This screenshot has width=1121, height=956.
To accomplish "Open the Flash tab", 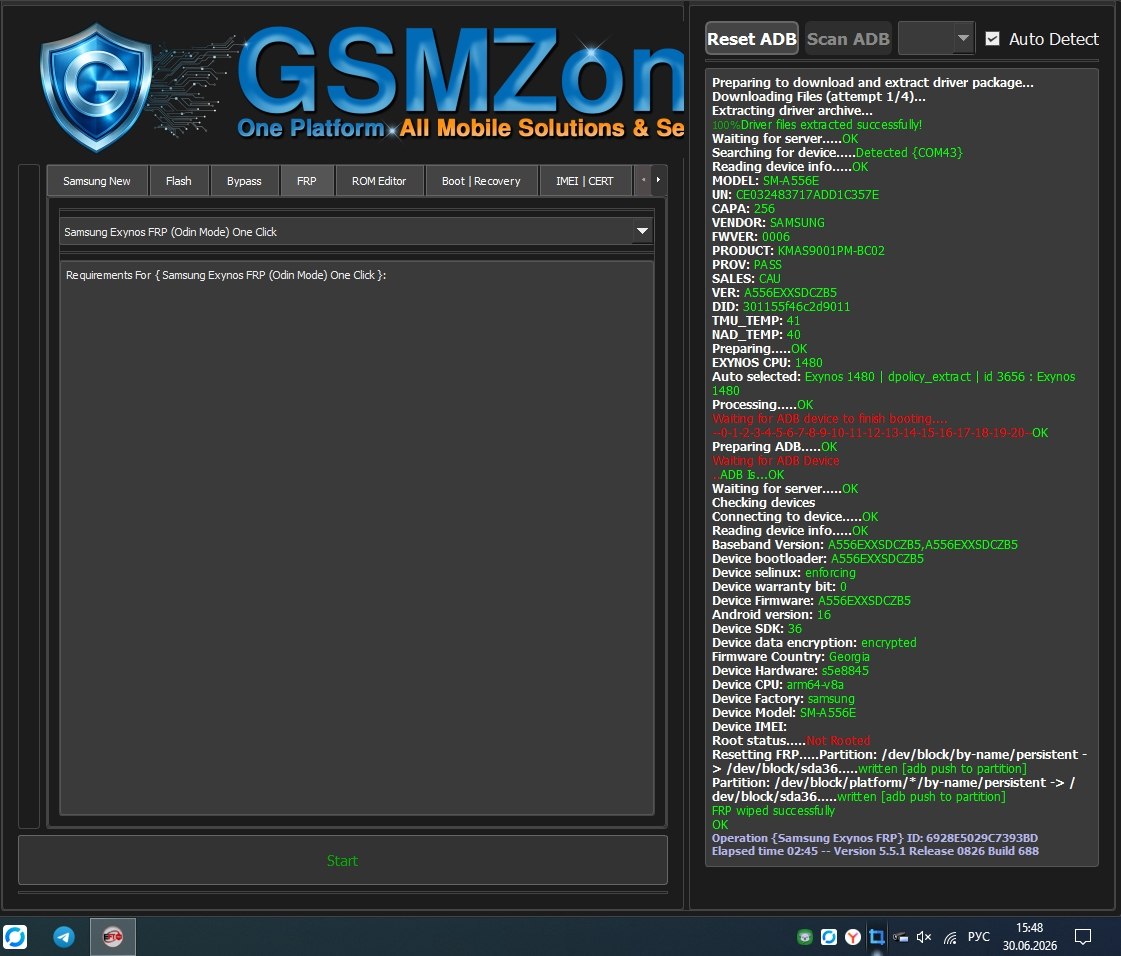I will tap(179, 181).
